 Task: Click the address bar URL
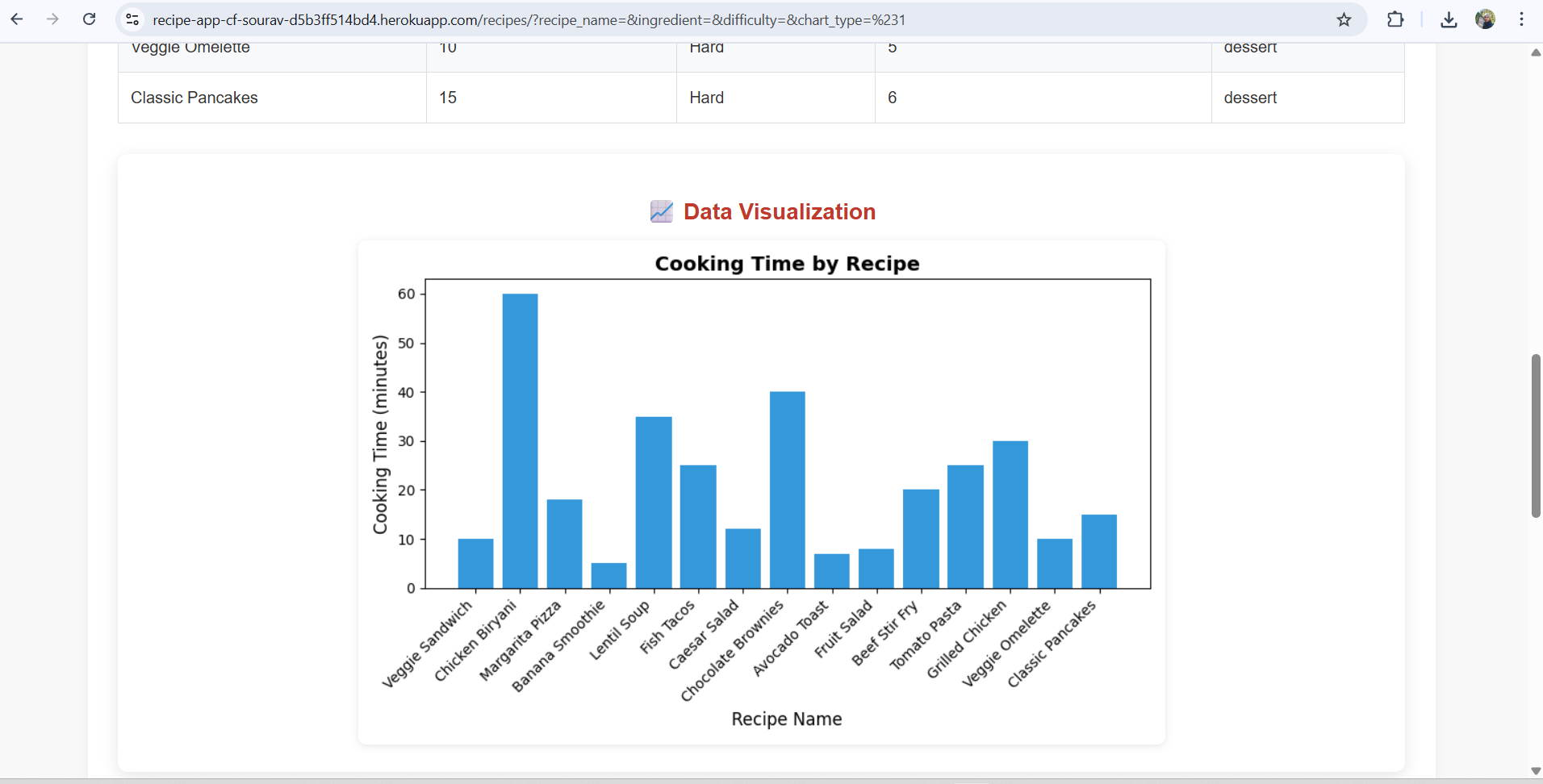pyautogui.click(x=533, y=20)
